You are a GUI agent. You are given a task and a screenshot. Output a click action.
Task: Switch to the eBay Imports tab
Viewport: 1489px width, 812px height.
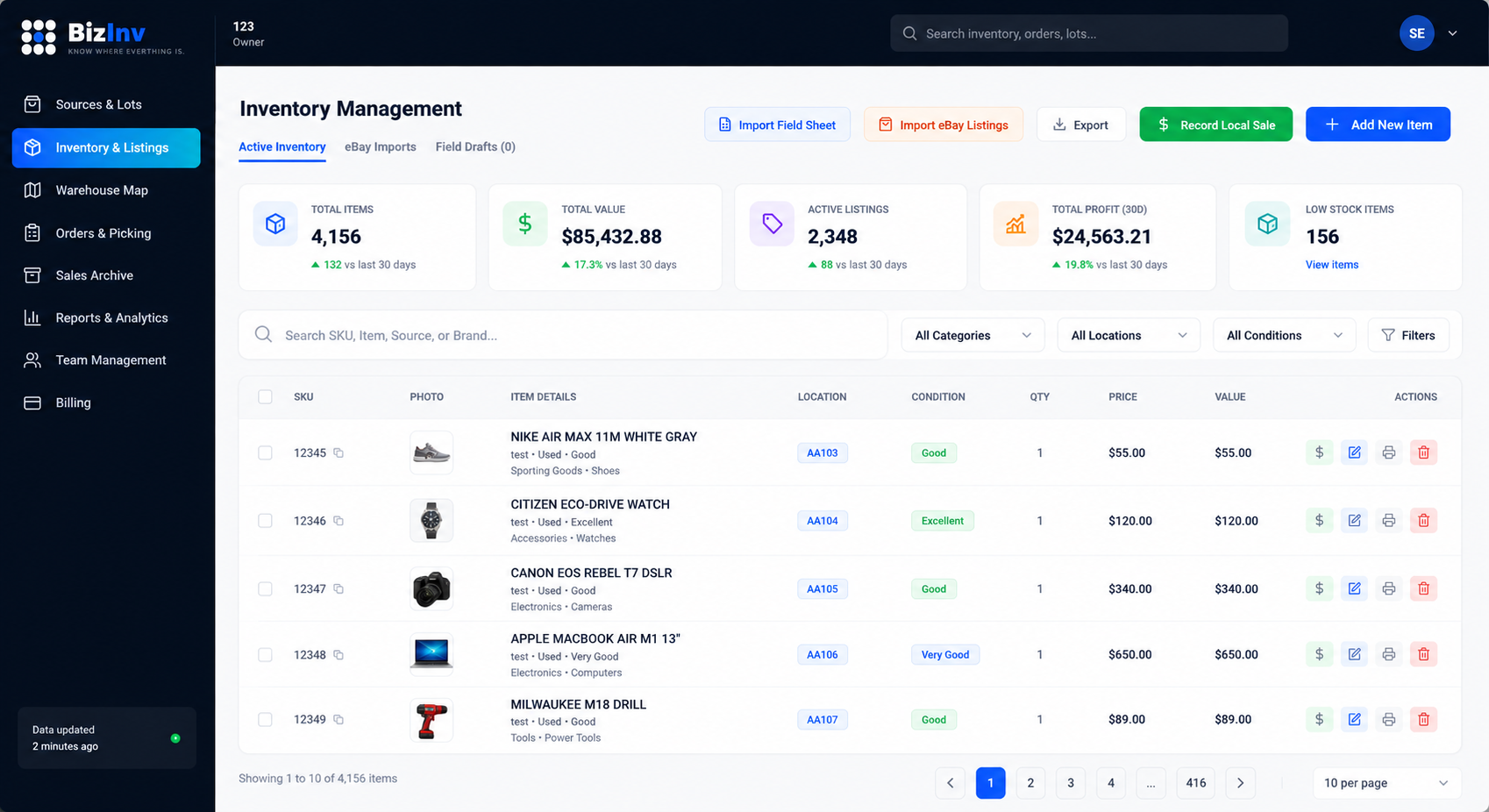click(381, 146)
